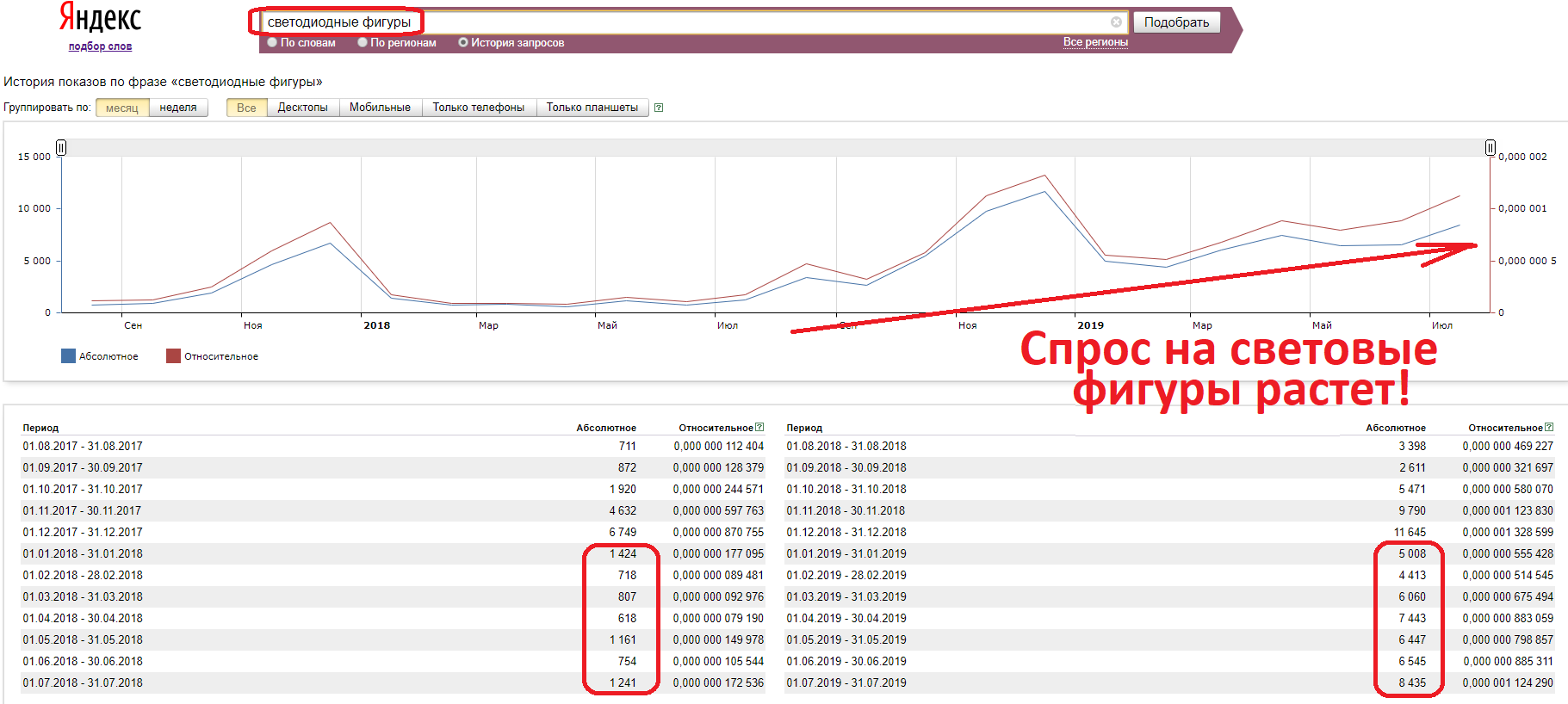Show "Только телефоны" statistics

click(478, 108)
